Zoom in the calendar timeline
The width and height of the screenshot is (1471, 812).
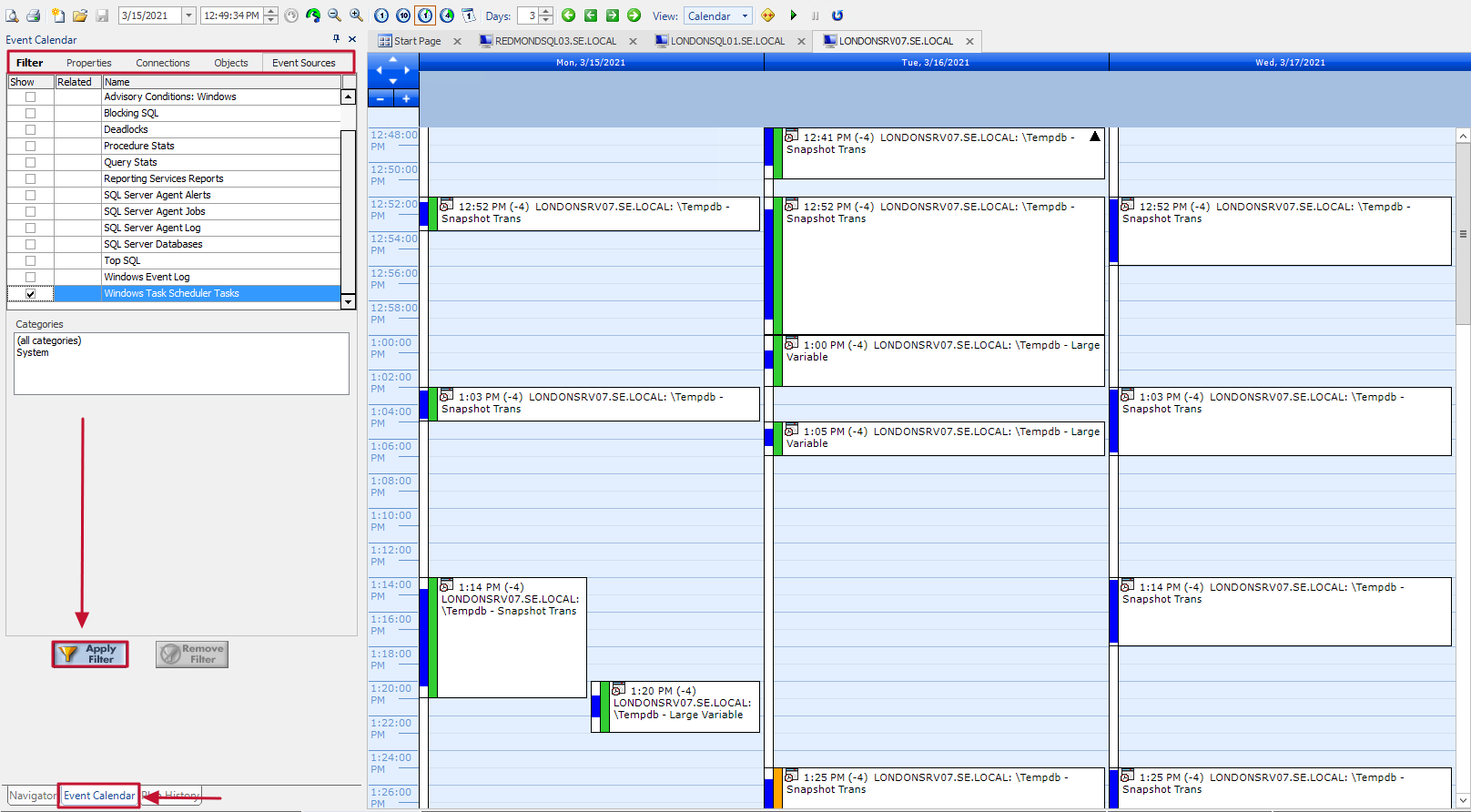(356, 15)
